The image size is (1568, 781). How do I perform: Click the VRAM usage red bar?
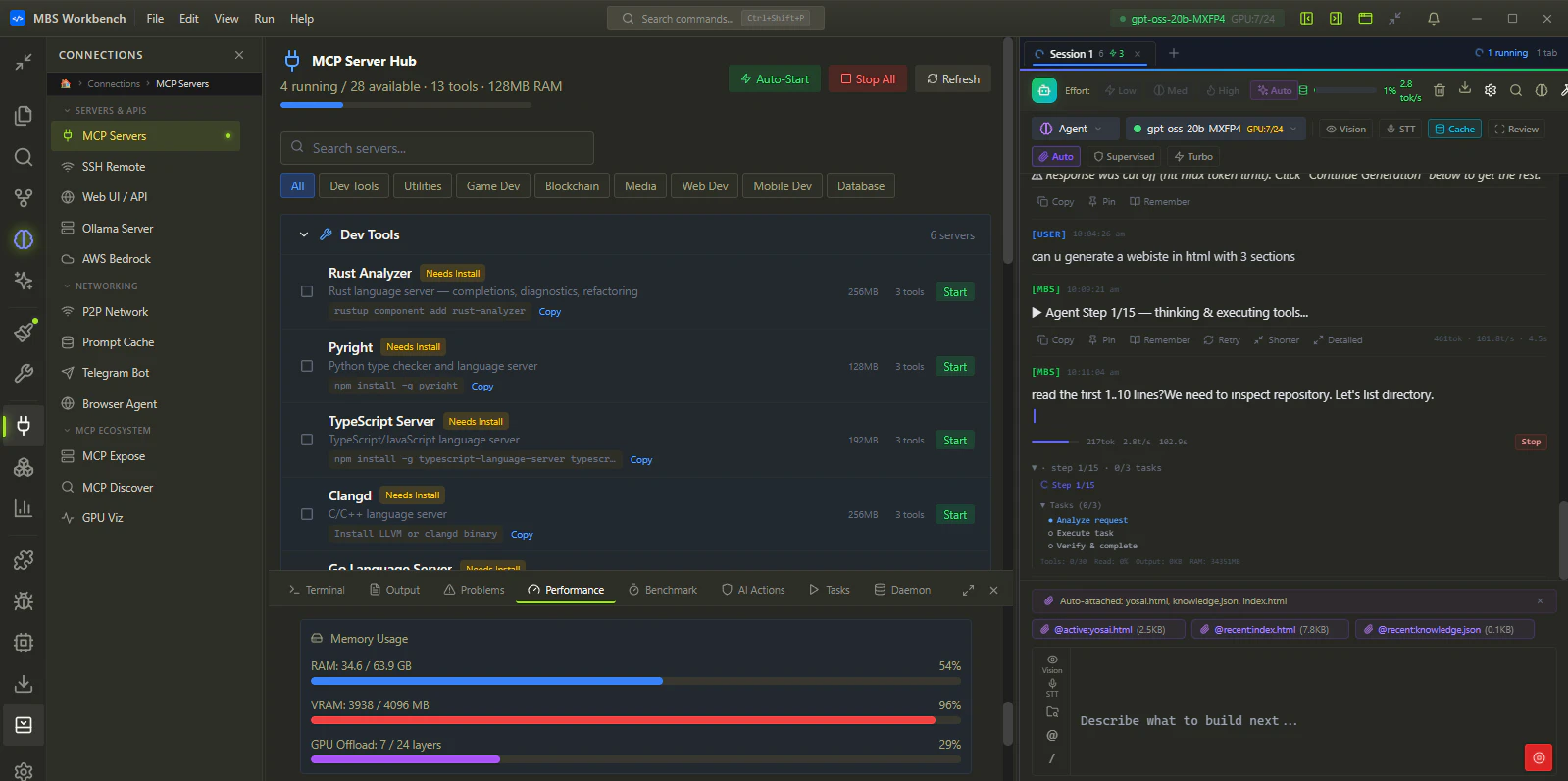[x=635, y=720]
